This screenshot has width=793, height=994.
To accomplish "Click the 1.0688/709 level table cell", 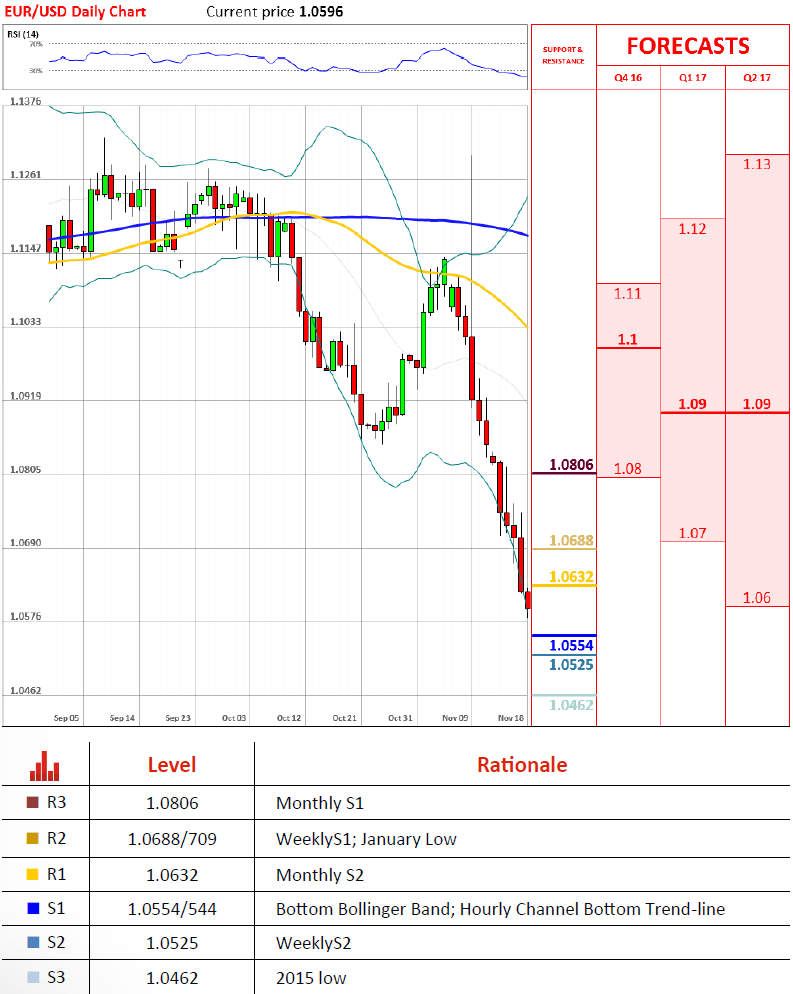I will [x=172, y=839].
